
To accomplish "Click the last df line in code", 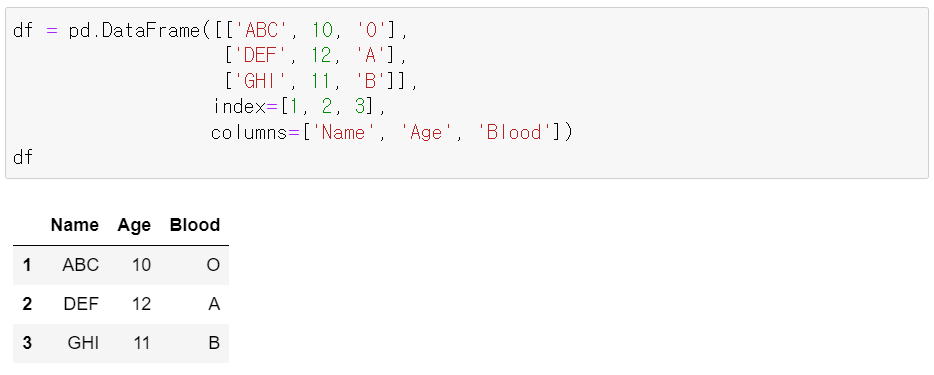I will (x=23, y=158).
